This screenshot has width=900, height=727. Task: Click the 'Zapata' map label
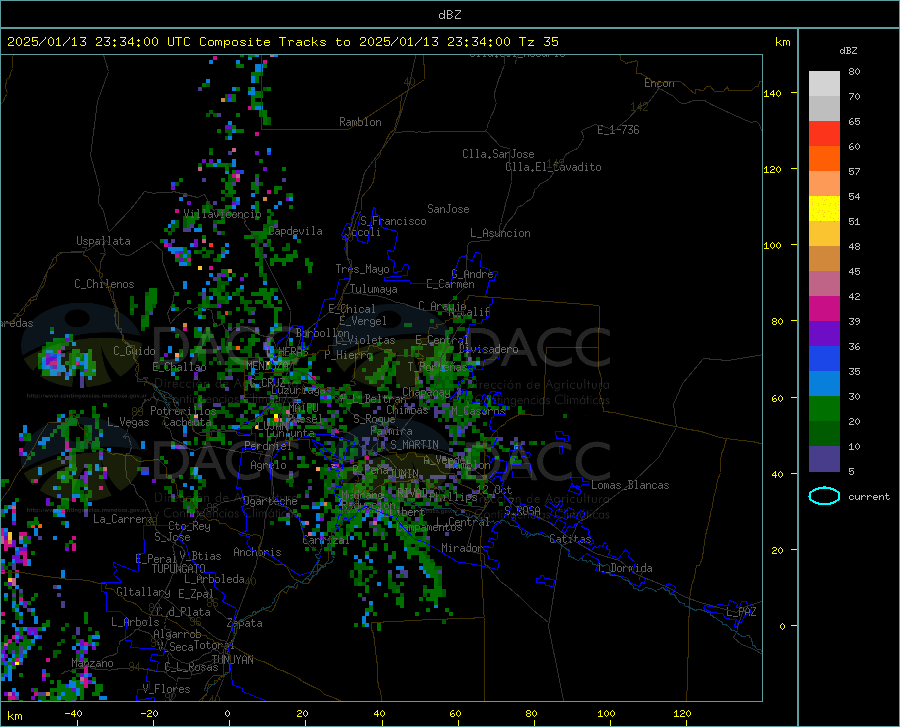[245, 623]
